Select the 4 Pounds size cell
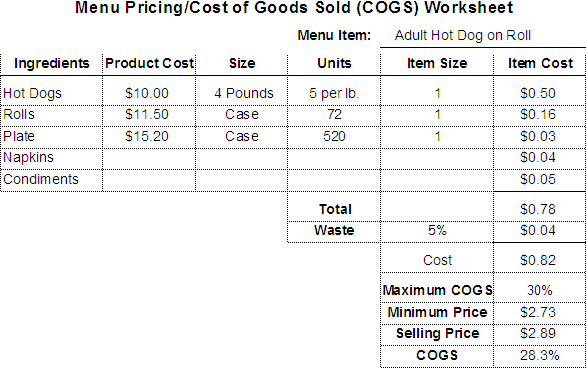 pos(241,91)
